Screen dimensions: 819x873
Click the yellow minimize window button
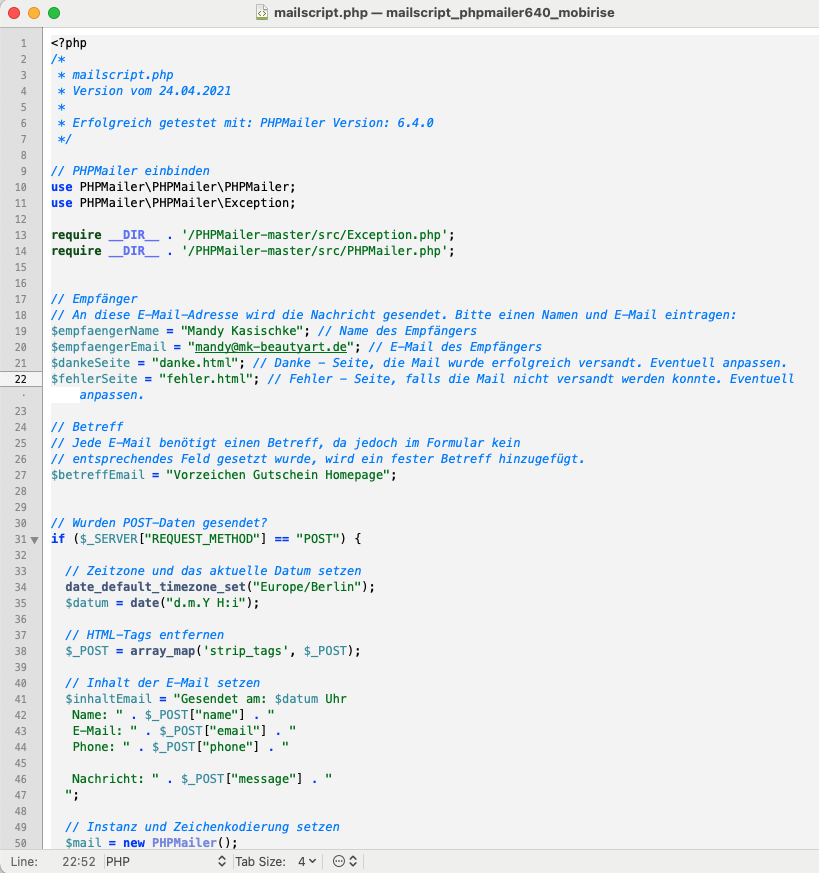click(x=34, y=13)
